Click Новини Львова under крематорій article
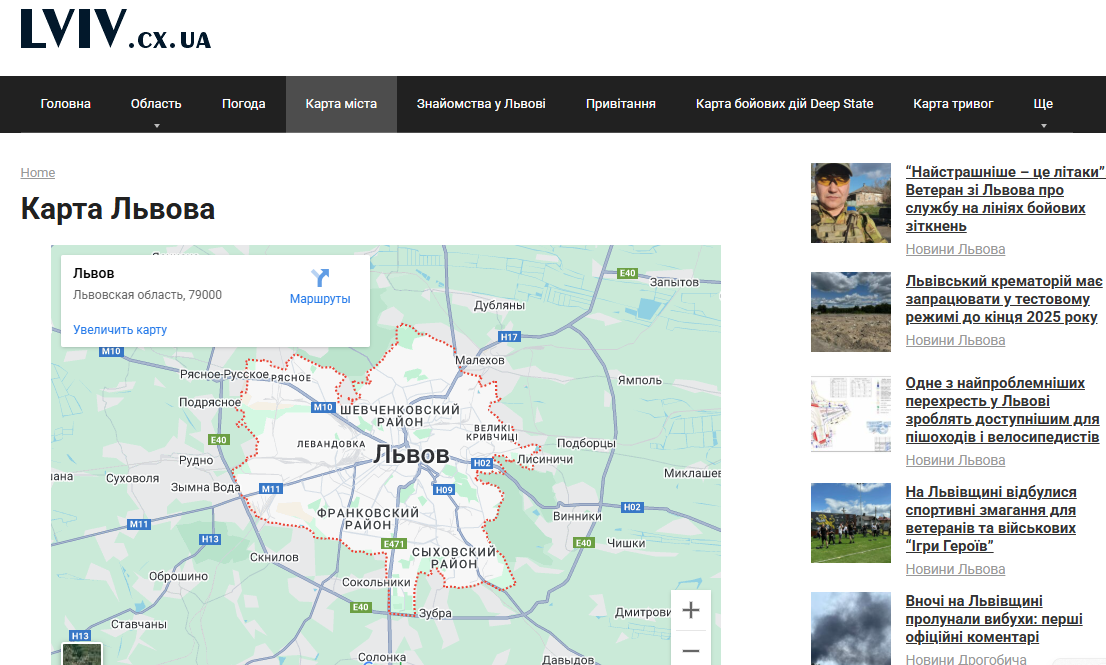Image resolution: width=1106 pixels, height=665 pixels. (955, 340)
